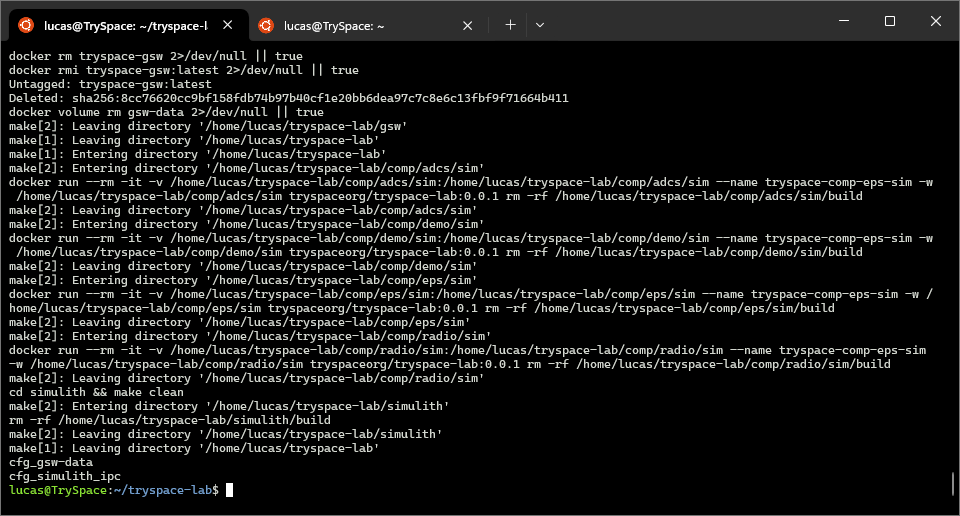Click the 'cd simulith && make clean' line
This screenshot has height=516, width=960.
coord(96,392)
